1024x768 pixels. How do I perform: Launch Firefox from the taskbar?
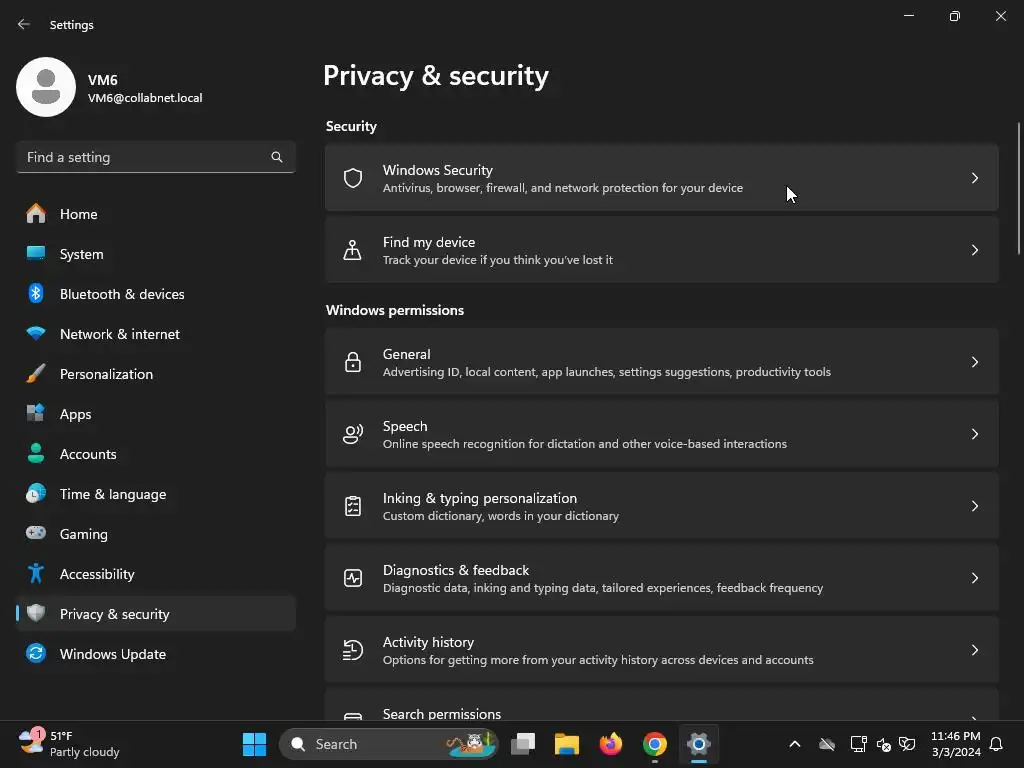pyautogui.click(x=611, y=744)
